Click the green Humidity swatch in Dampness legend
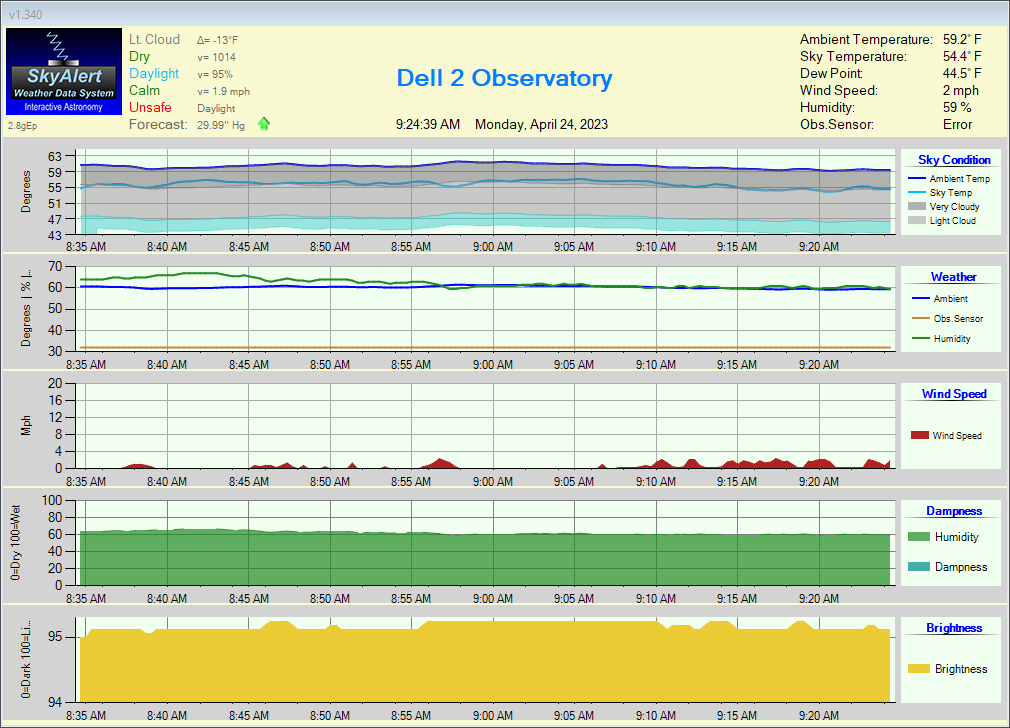 [919, 537]
